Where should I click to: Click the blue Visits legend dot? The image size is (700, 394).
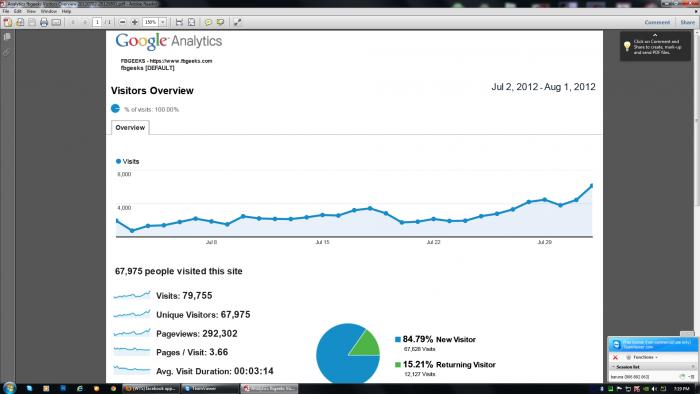118,162
